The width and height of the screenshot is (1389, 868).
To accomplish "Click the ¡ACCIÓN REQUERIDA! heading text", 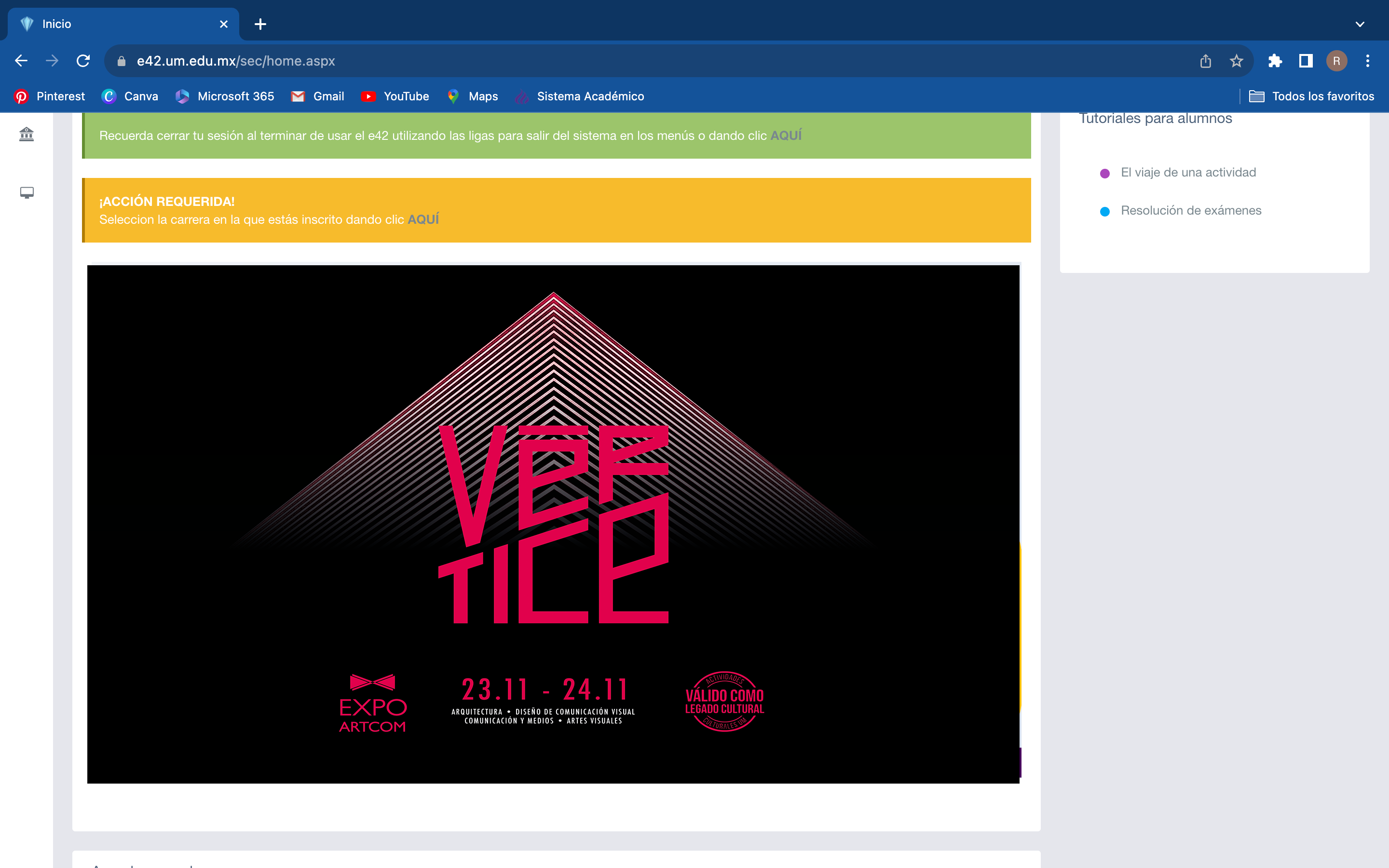I will click(x=167, y=202).
